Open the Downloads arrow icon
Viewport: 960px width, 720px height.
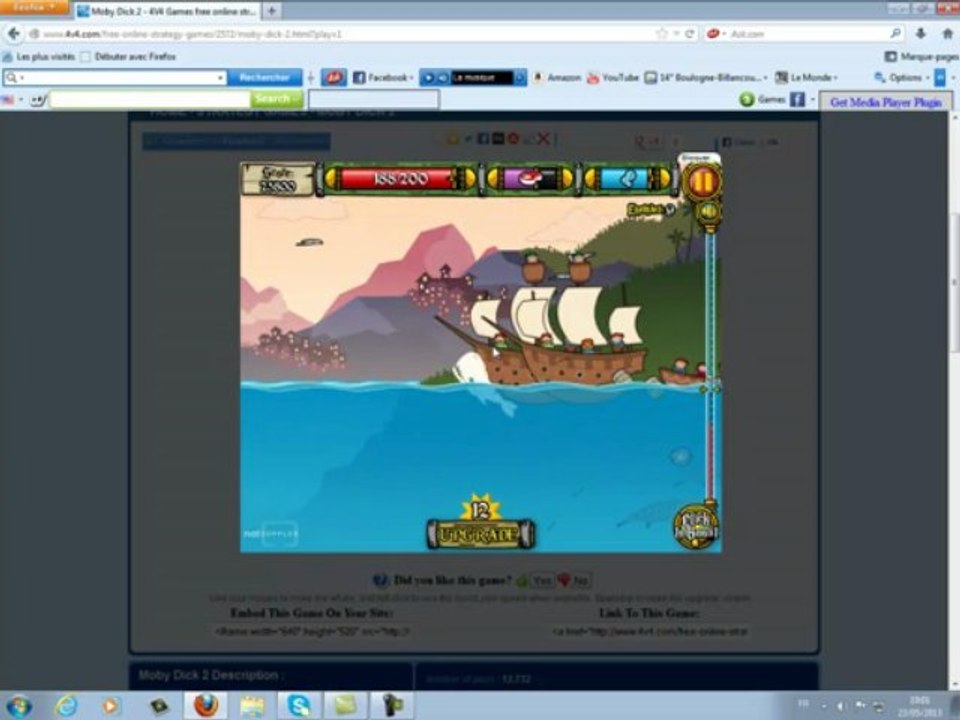(x=920, y=34)
